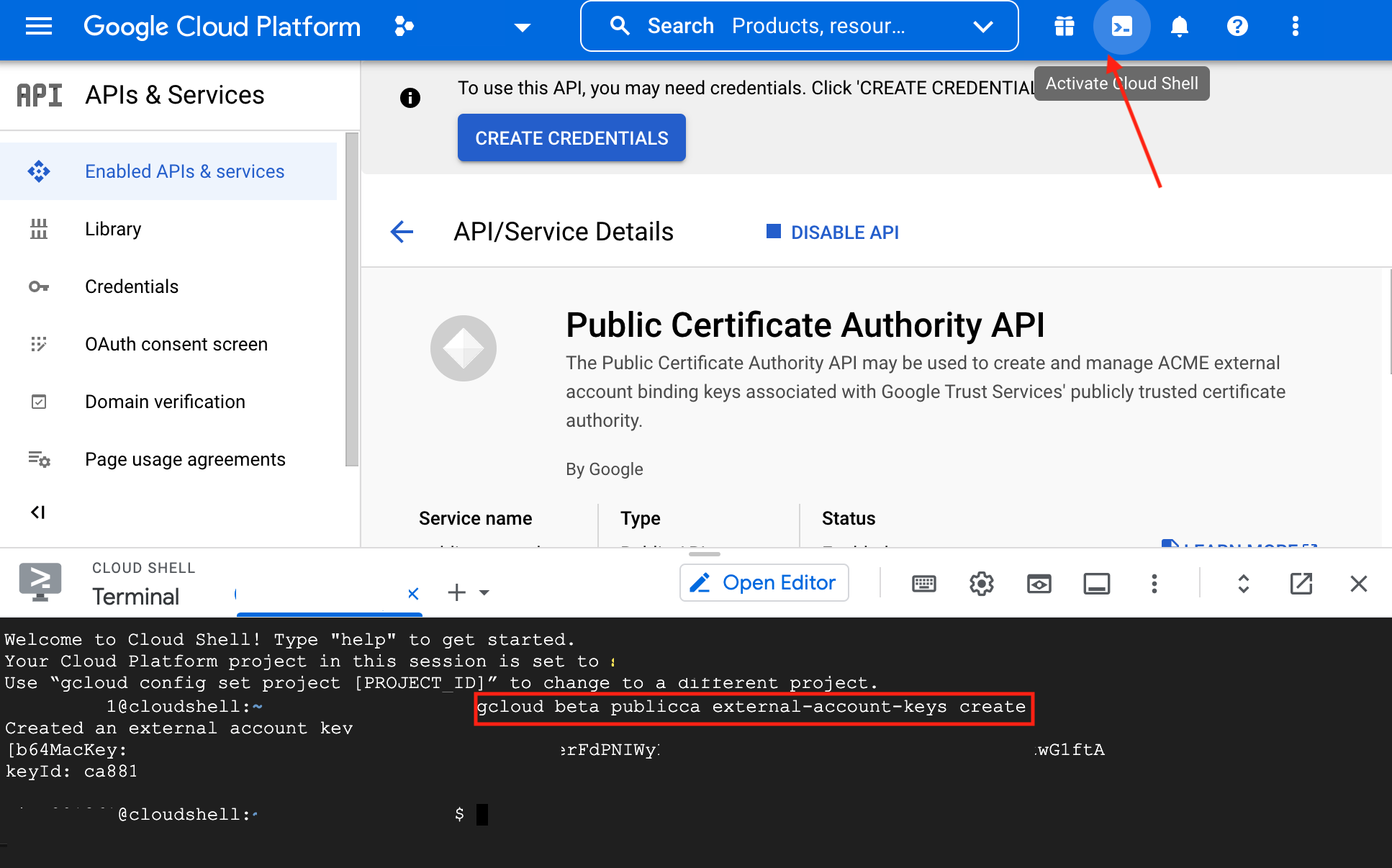Image resolution: width=1392 pixels, height=868 pixels.
Task: Select the active terminal session tab
Action: tap(329, 594)
